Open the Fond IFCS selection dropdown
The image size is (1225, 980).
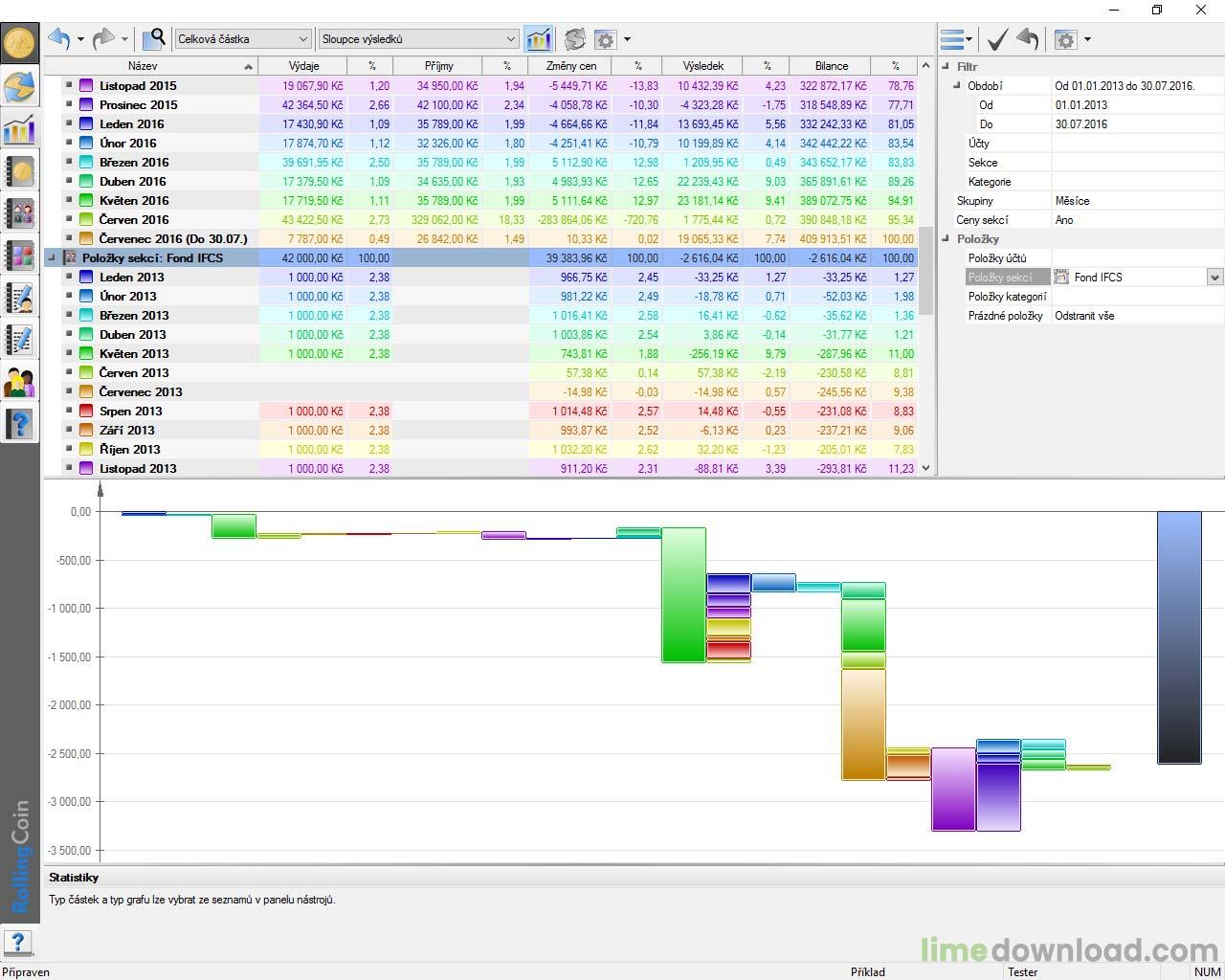point(1214,277)
